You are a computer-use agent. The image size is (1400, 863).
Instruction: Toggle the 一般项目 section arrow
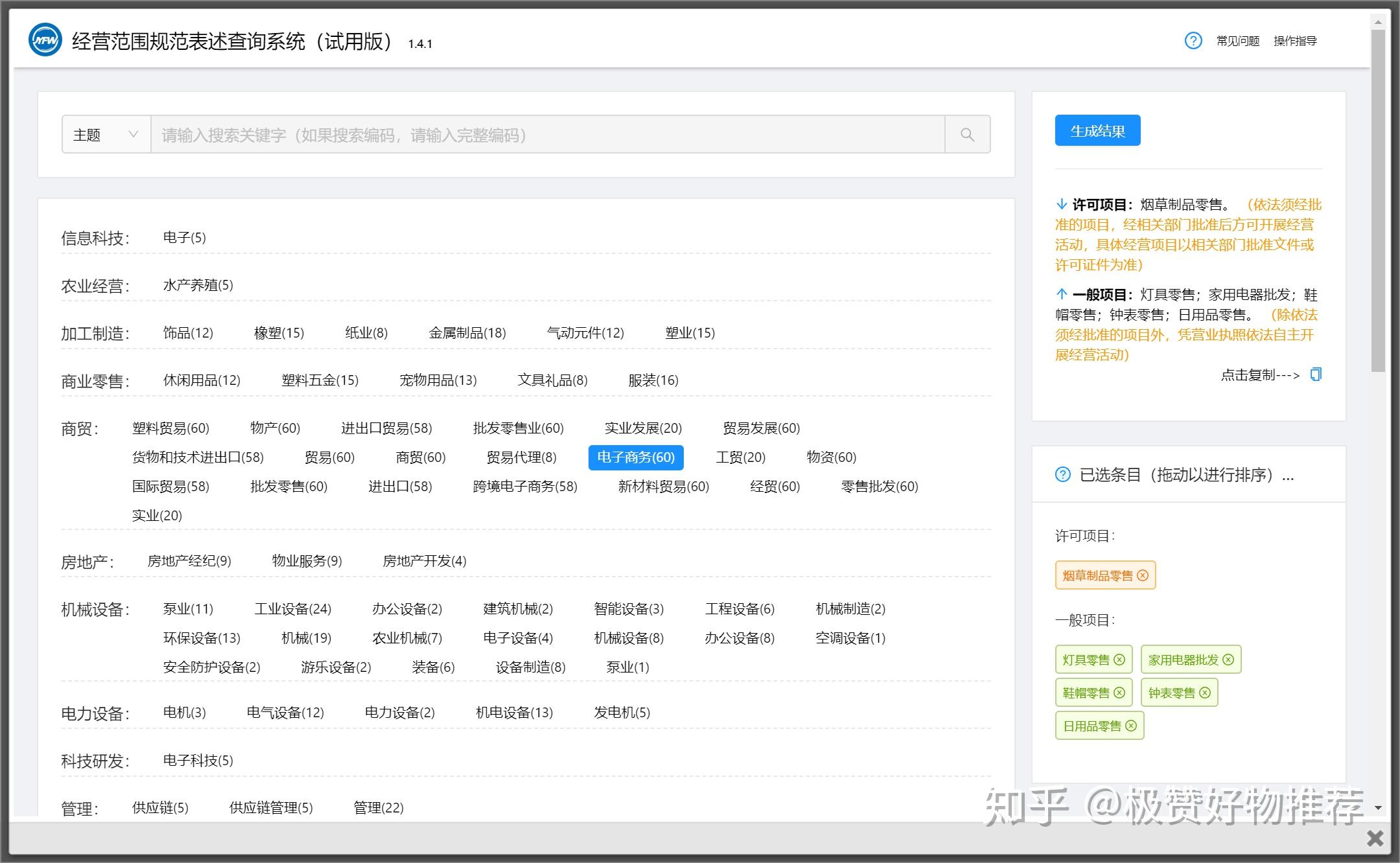point(1062,294)
